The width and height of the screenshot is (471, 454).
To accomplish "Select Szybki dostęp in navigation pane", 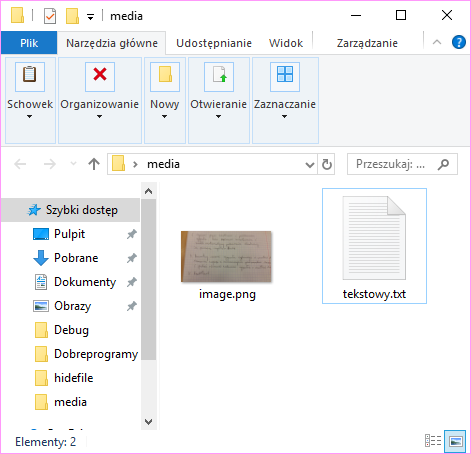I will 71,210.
